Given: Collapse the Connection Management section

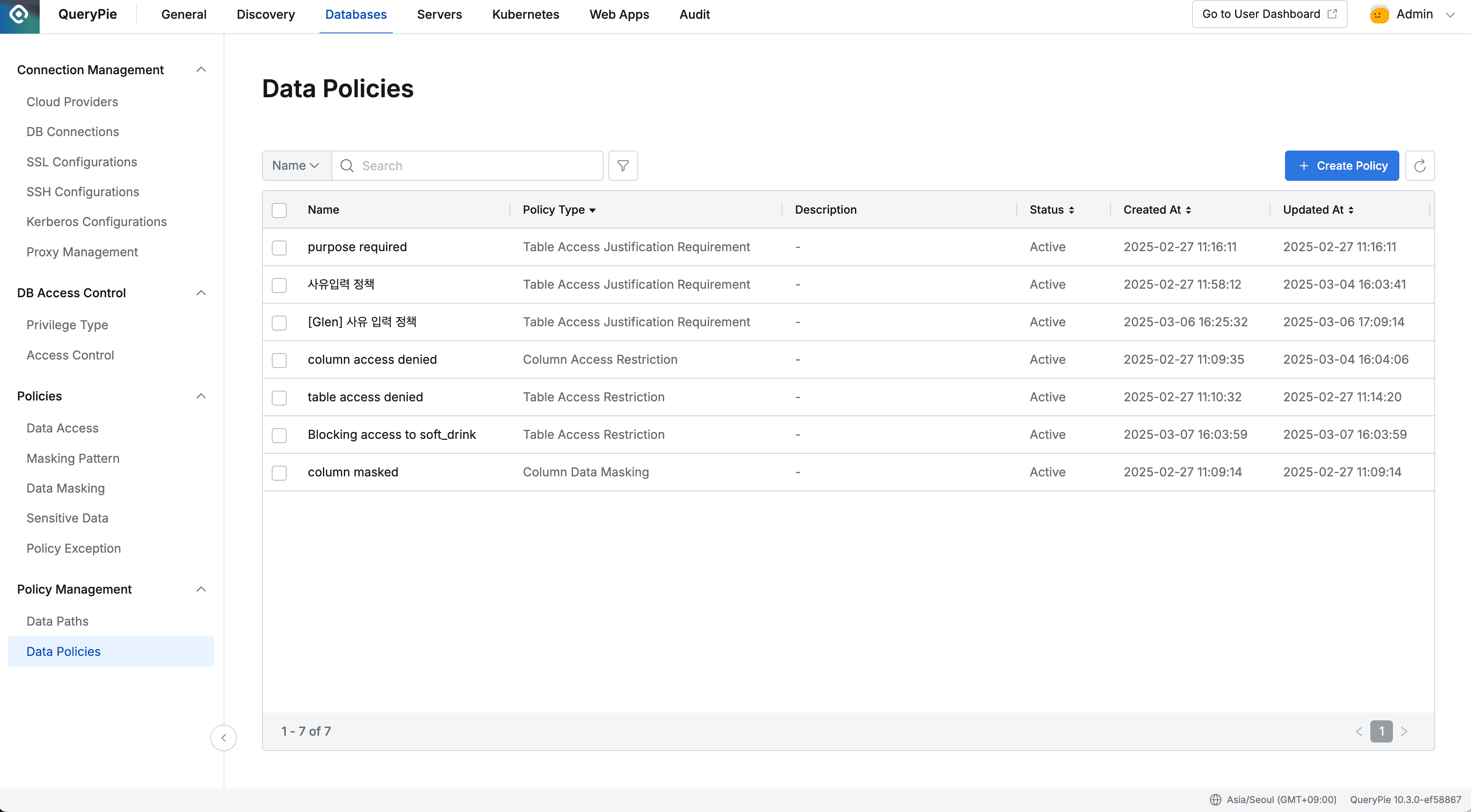Looking at the screenshot, I should [x=201, y=70].
